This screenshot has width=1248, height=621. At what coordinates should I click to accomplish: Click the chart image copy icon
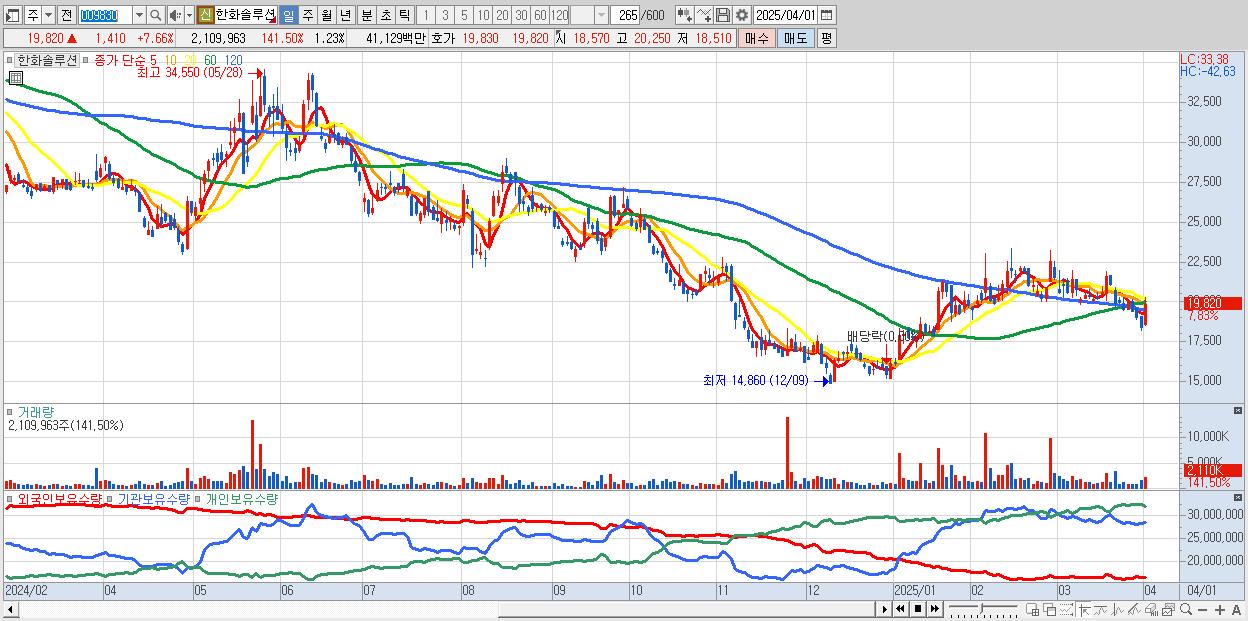click(x=1168, y=609)
